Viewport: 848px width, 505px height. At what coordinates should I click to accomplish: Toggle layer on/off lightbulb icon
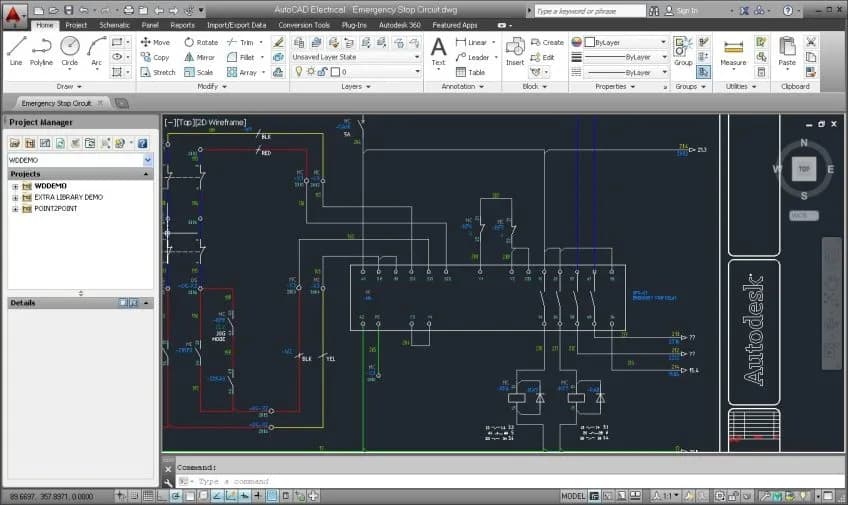298,72
